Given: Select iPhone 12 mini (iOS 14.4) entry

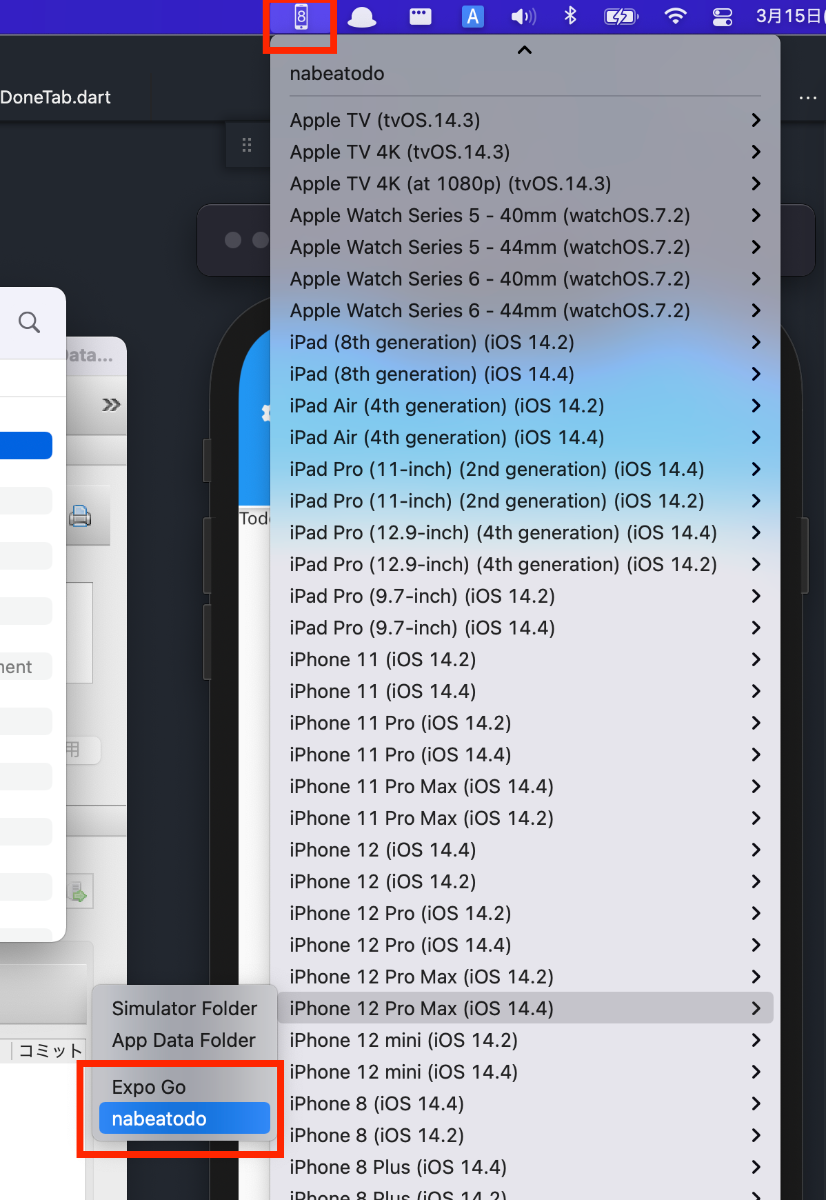Looking at the screenshot, I should click(x=524, y=1072).
